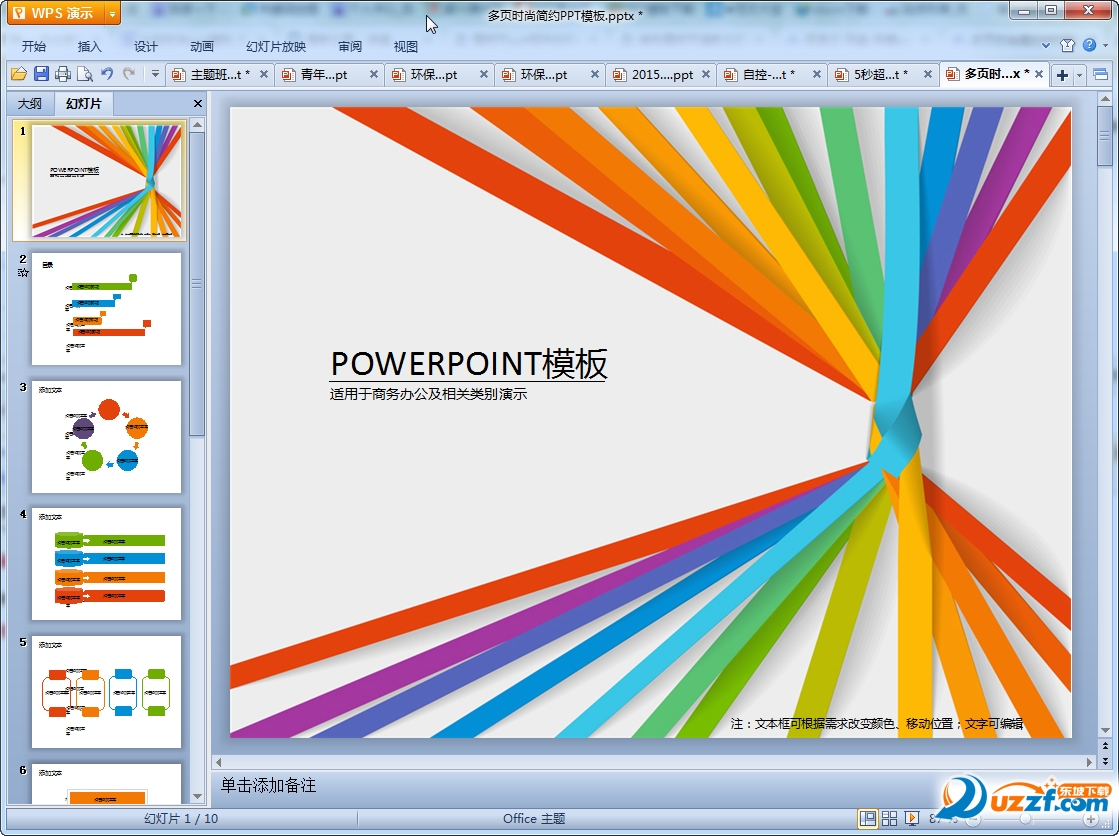Switch to slide sorter view

[889, 819]
